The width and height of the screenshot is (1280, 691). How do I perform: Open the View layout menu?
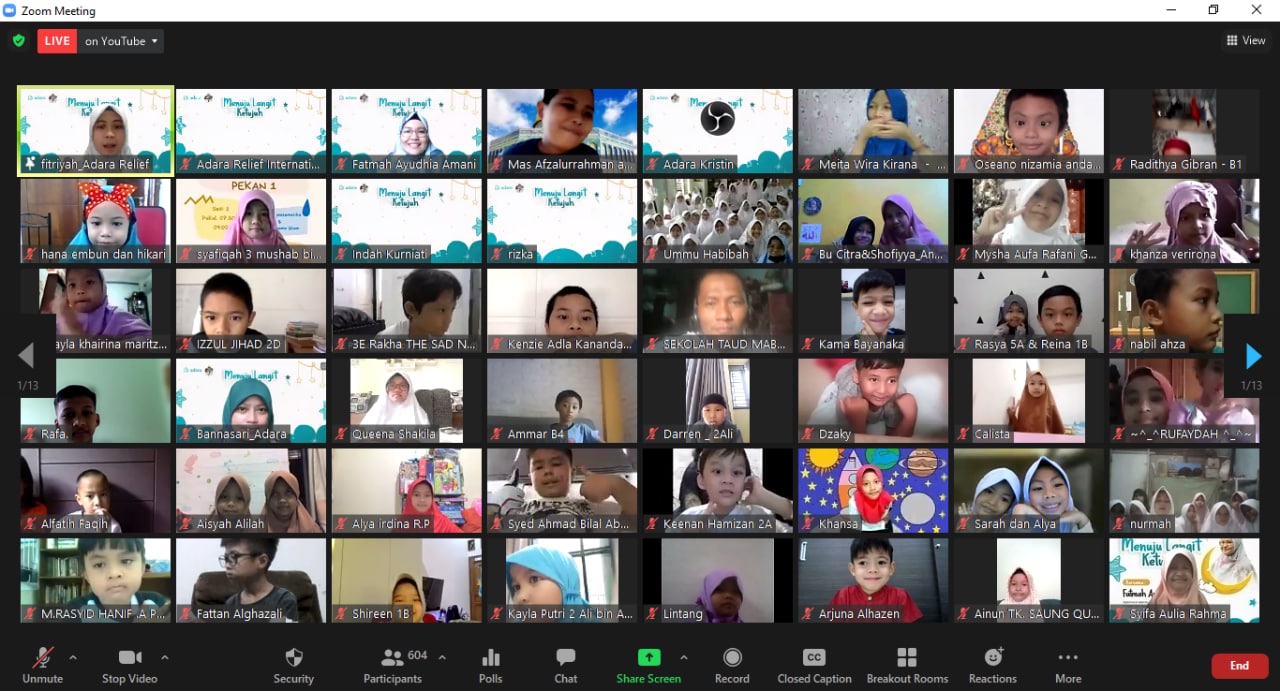[x=1246, y=41]
